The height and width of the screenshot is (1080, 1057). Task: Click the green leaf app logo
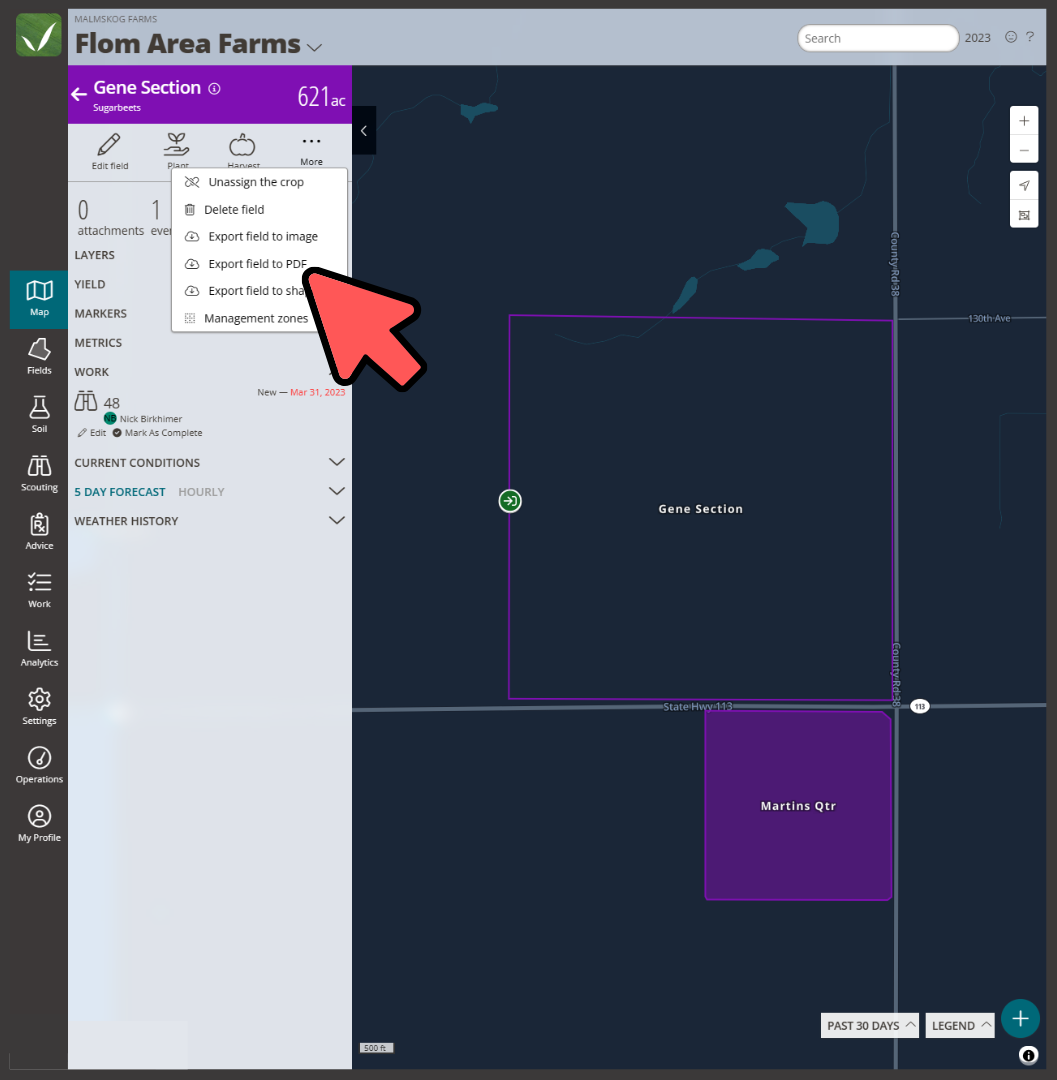coord(39,34)
